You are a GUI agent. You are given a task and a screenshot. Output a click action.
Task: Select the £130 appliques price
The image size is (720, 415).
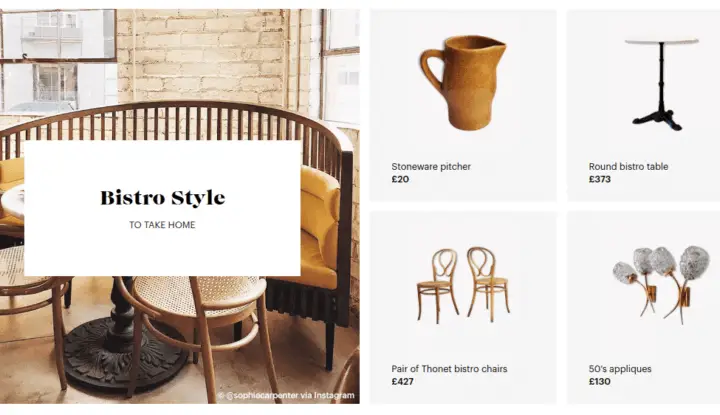pyautogui.click(x=600, y=381)
